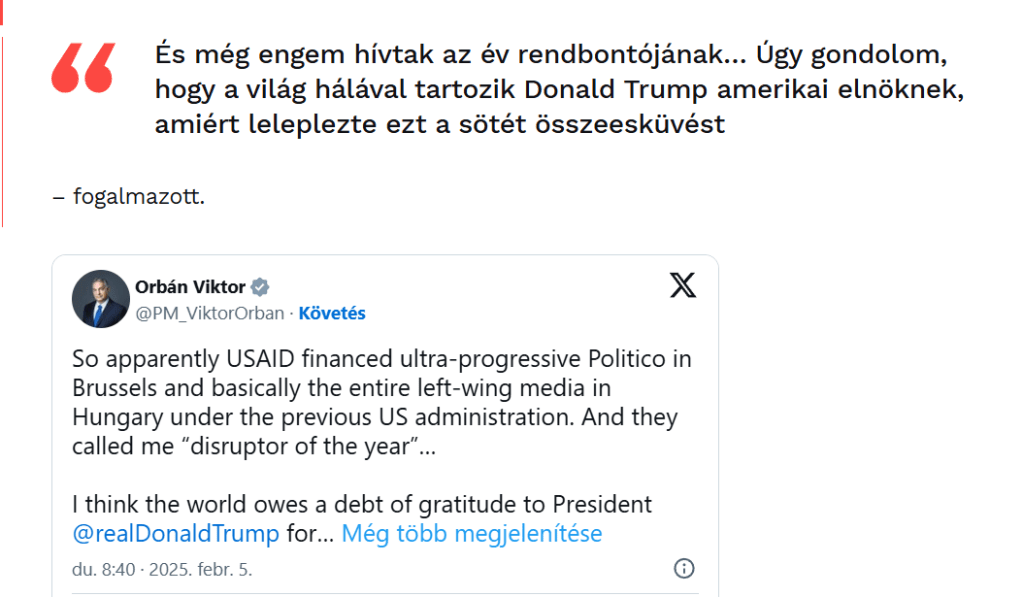Click the X logo in the embedded tweet
This screenshot has height=597, width=1023.
pos(683,287)
